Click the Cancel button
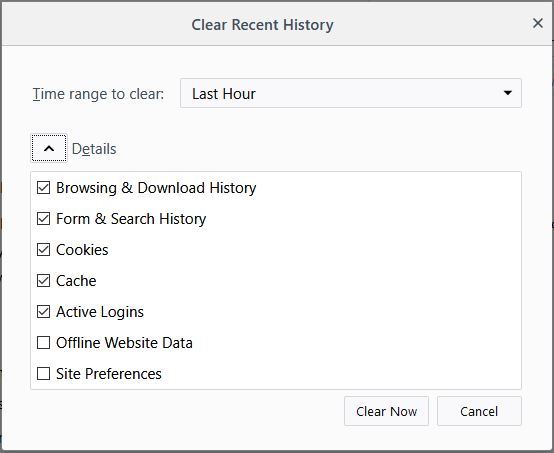554x453 pixels. click(479, 411)
